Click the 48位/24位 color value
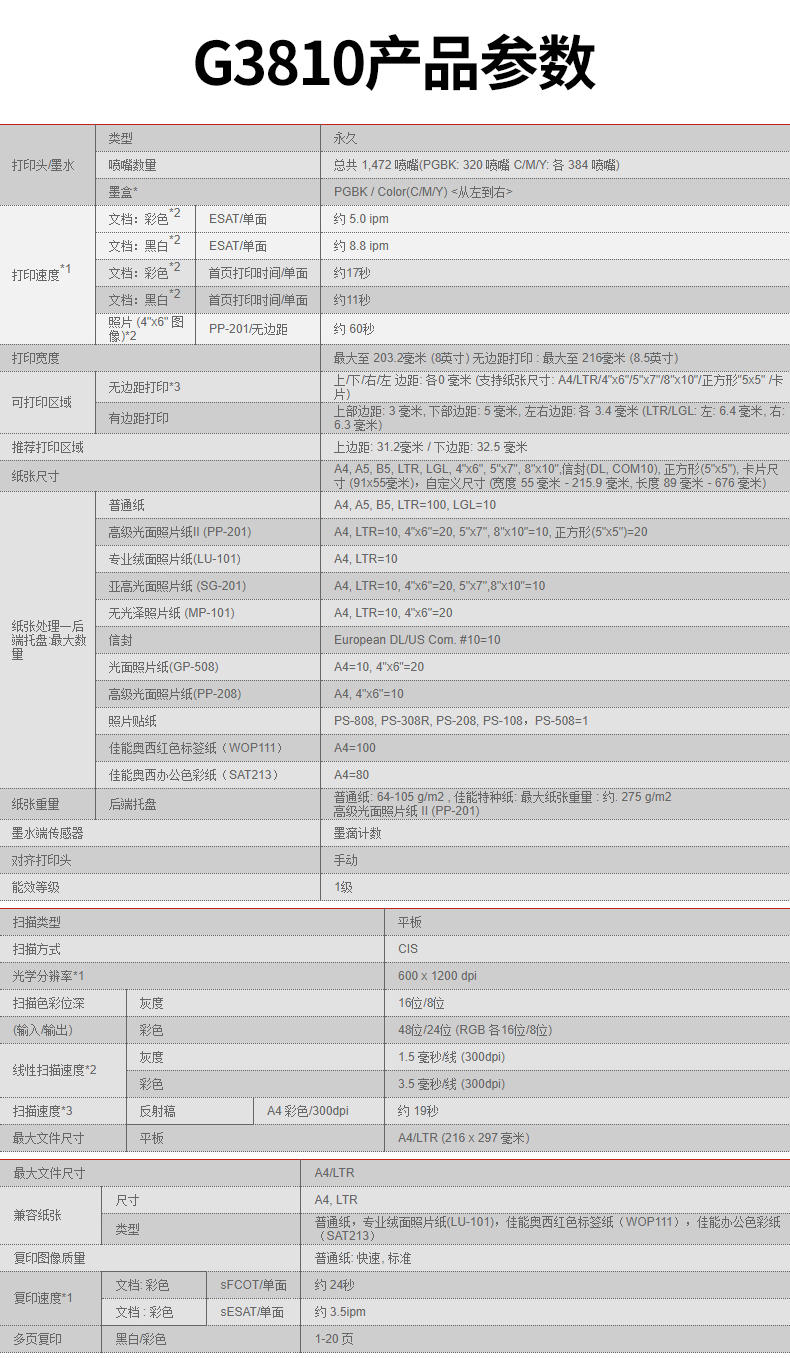This screenshot has height=1358, width=790. [475, 1030]
